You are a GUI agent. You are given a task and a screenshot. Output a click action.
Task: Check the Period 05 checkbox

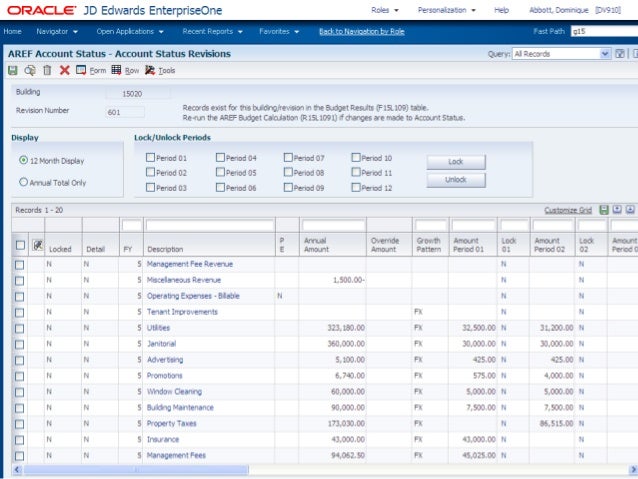[x=220, y=172]
